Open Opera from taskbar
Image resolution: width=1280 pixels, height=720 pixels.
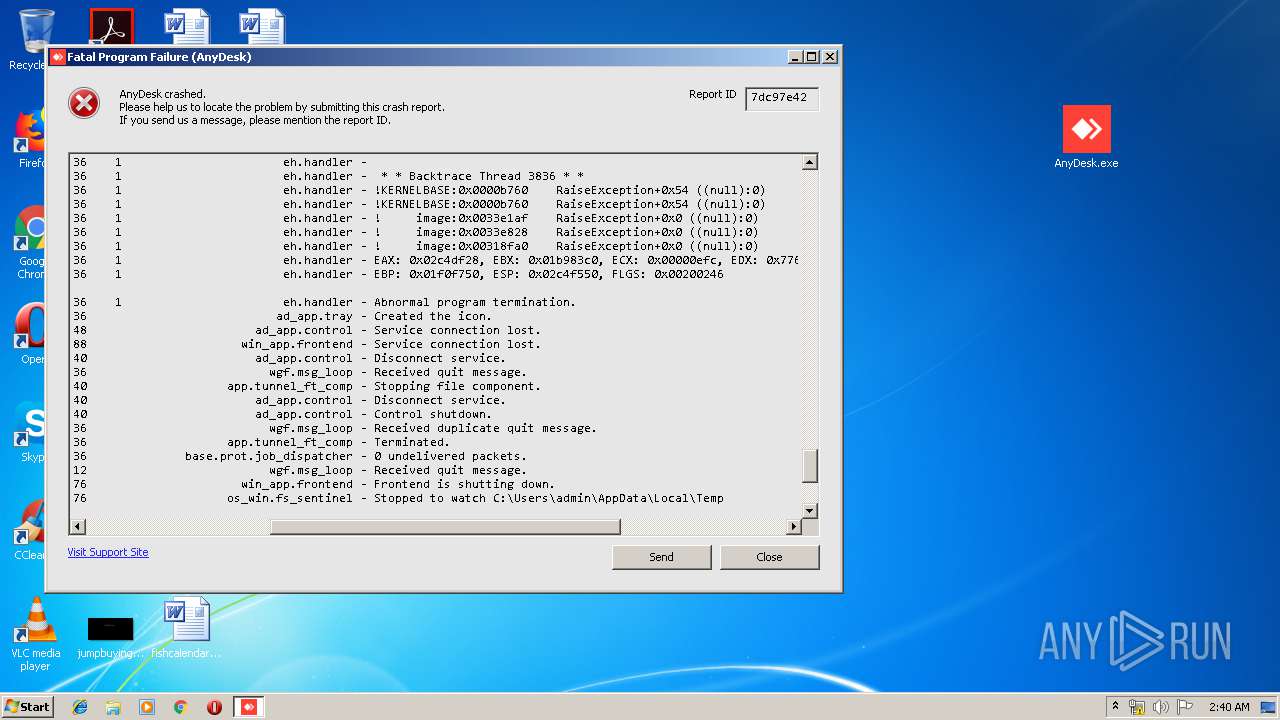click(x=214, y=707)
